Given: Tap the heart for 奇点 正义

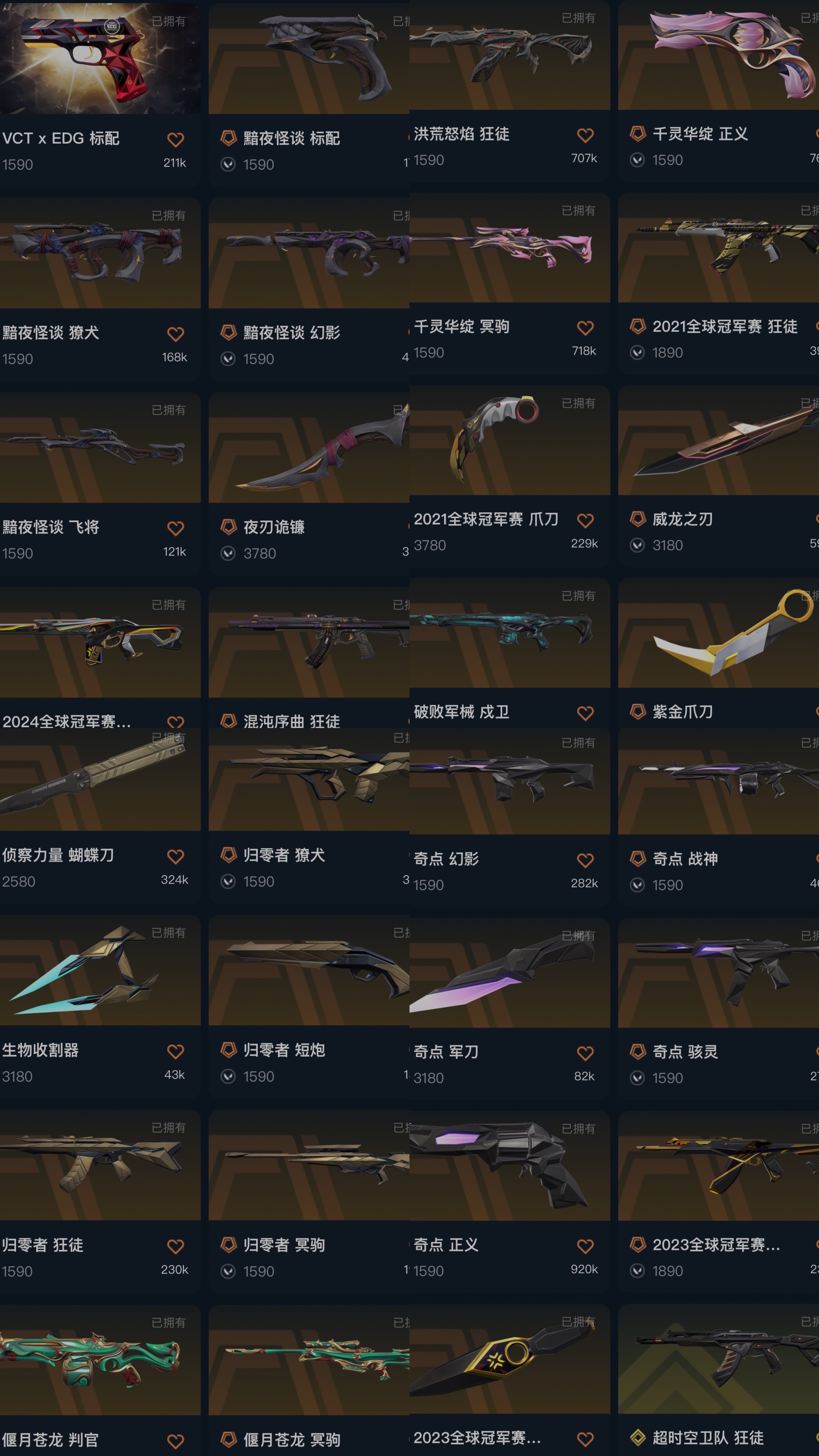Looking at the screenshot, I should (x=585, y=1246).
